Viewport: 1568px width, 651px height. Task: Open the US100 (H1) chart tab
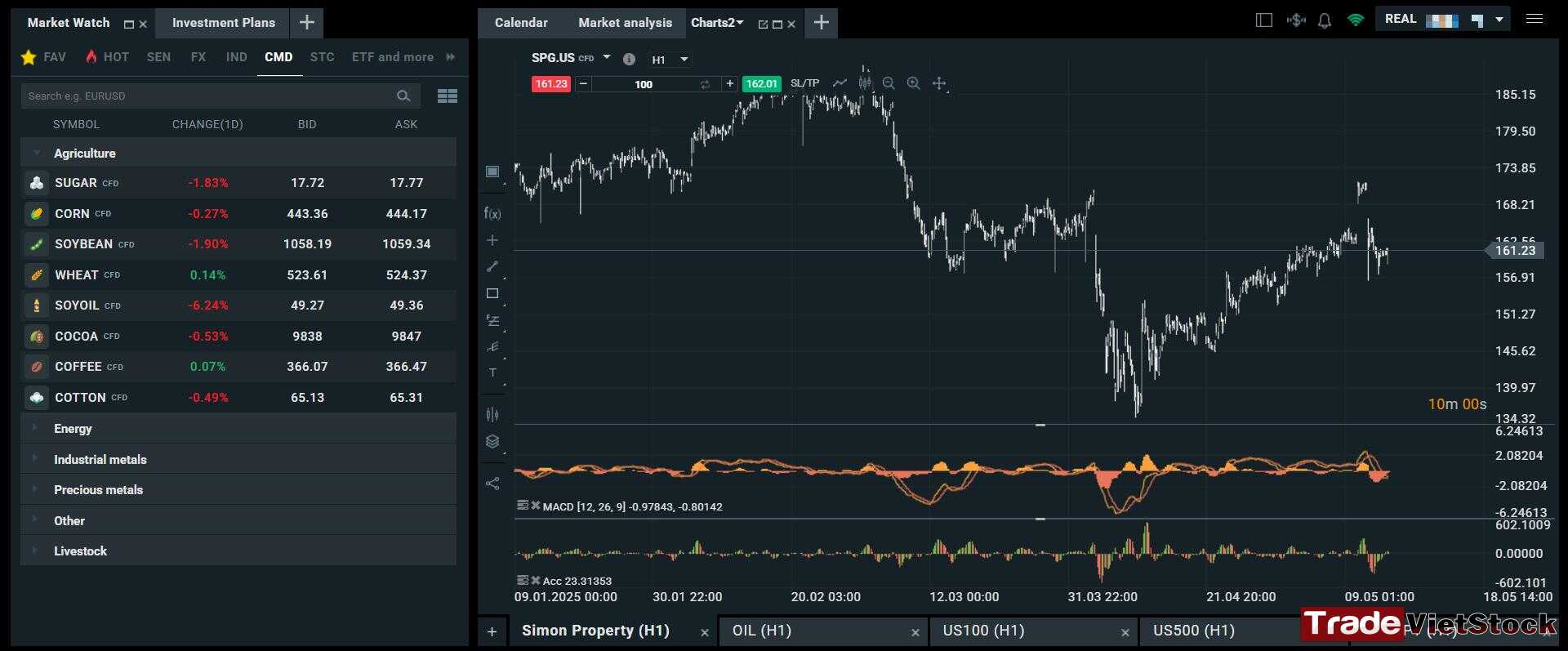click(x=1033, y=631)
